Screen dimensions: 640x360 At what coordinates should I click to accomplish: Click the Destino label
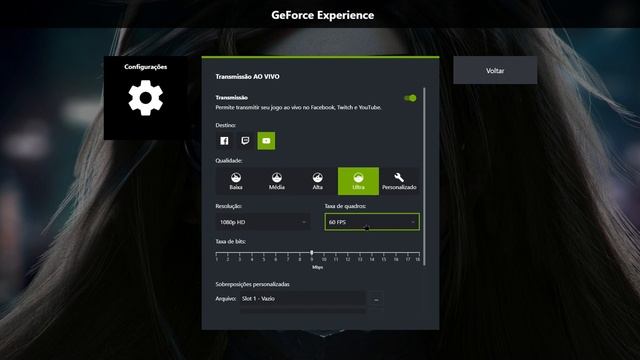[x=225, y=125]
